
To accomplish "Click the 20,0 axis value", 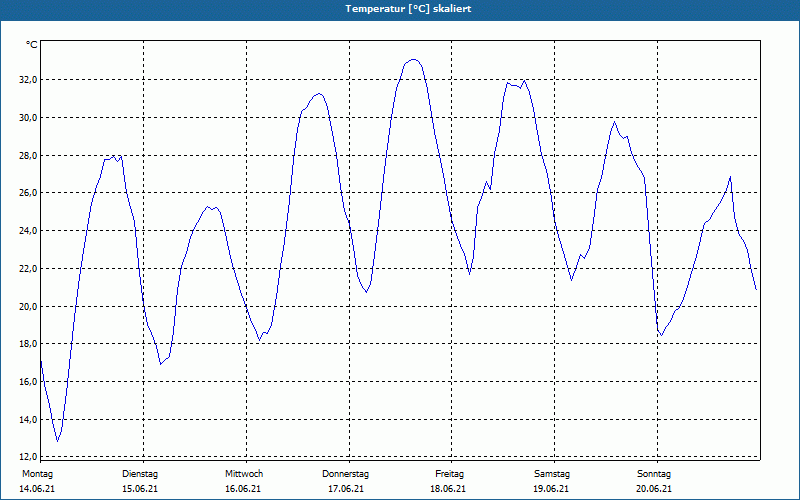I will 28,306.
